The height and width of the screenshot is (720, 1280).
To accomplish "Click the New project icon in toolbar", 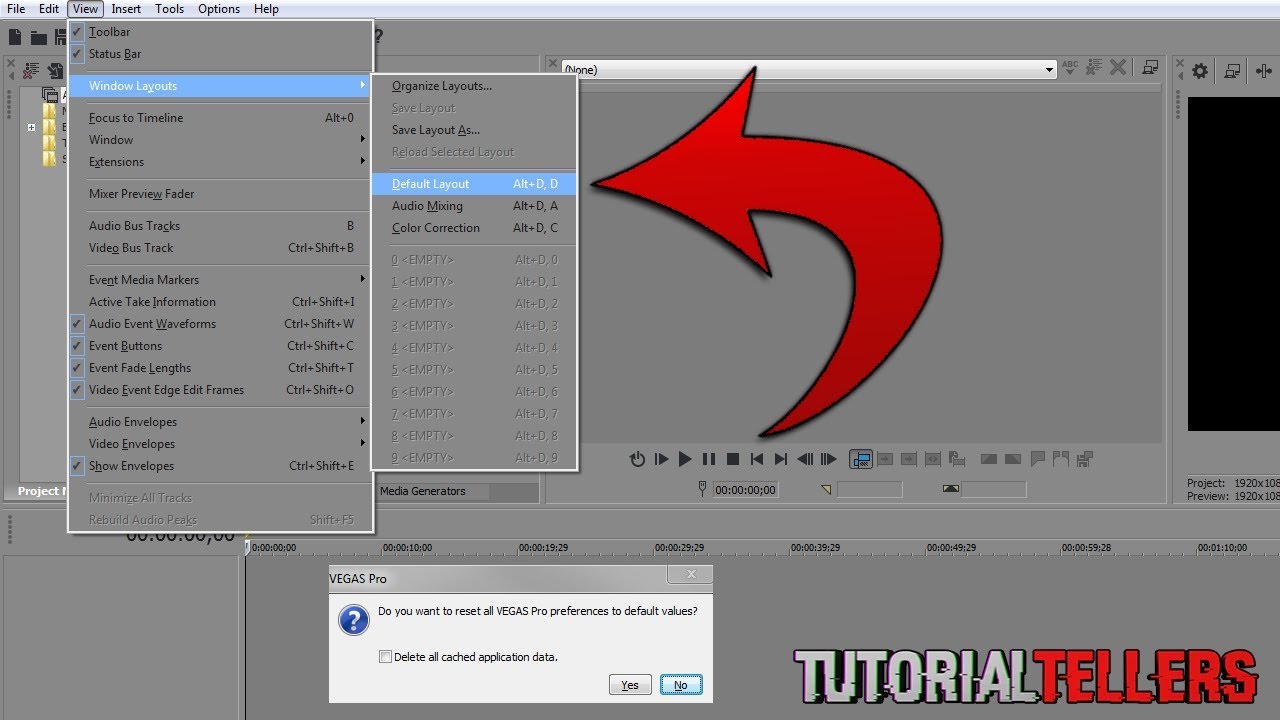I will [x=15, y=38].
